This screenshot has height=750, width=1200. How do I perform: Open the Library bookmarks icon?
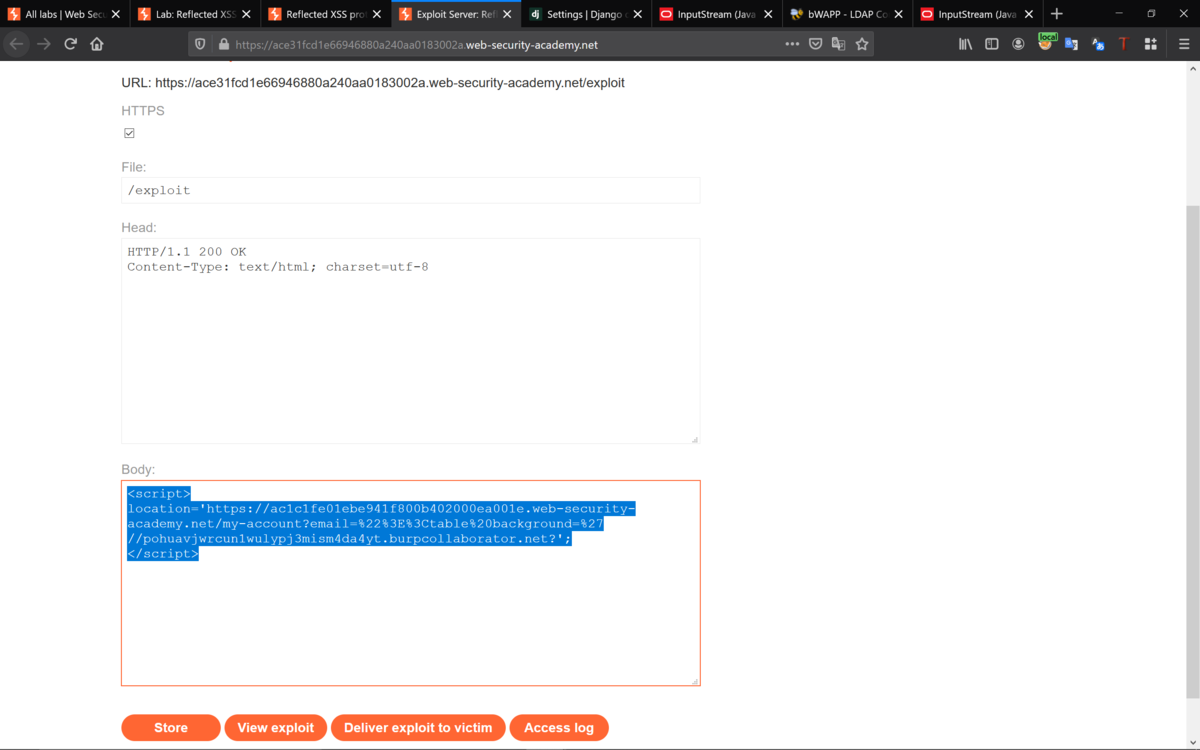(x=965, y=44)
